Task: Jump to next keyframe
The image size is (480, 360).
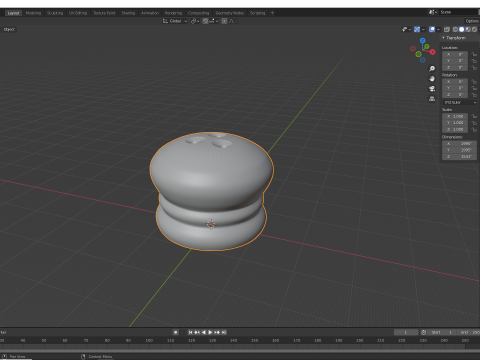Action: point(217,332)
